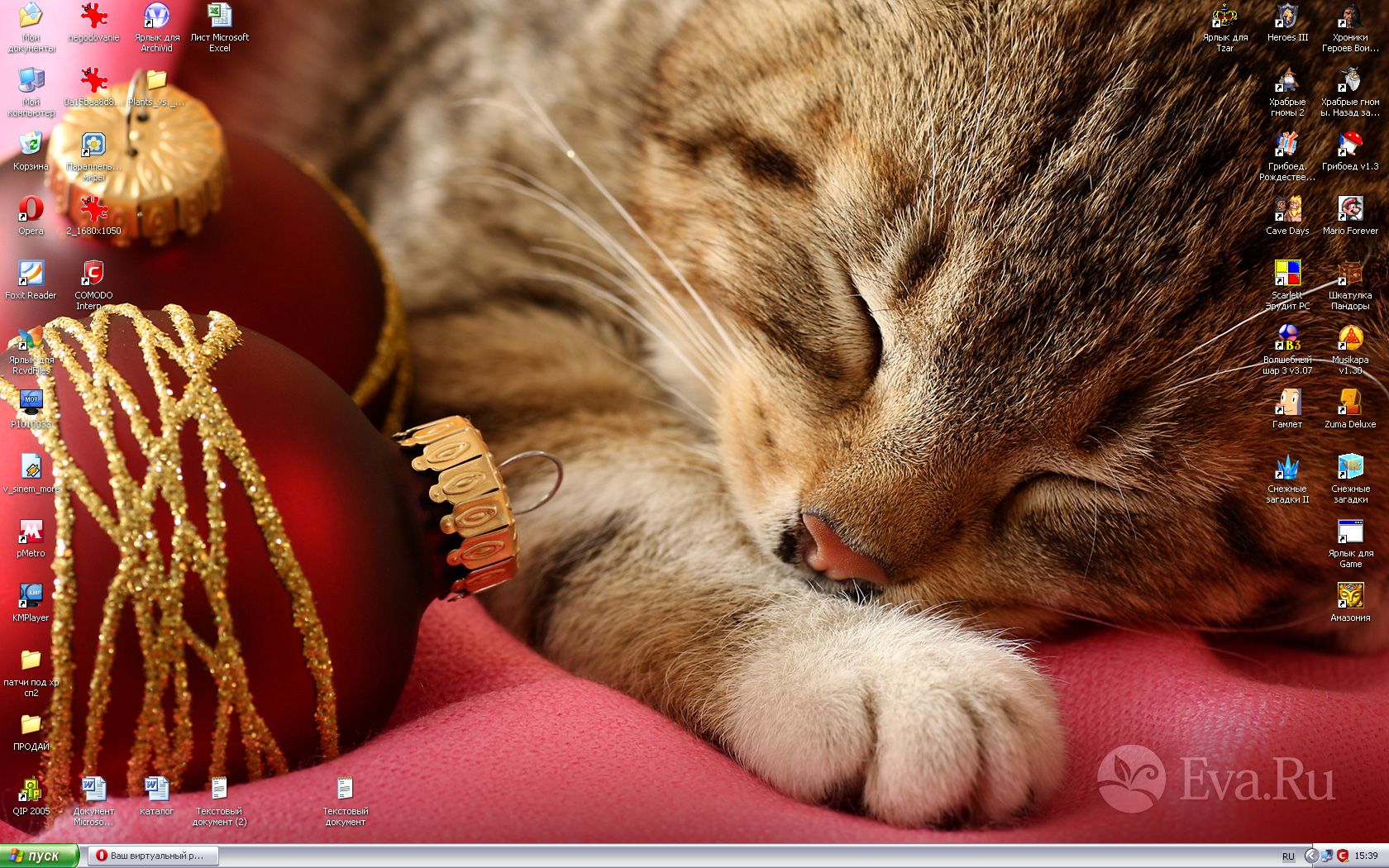This screenshot has height=868, width=1389.
Task: Open the Корзина recycle bin
Action: 31,145
